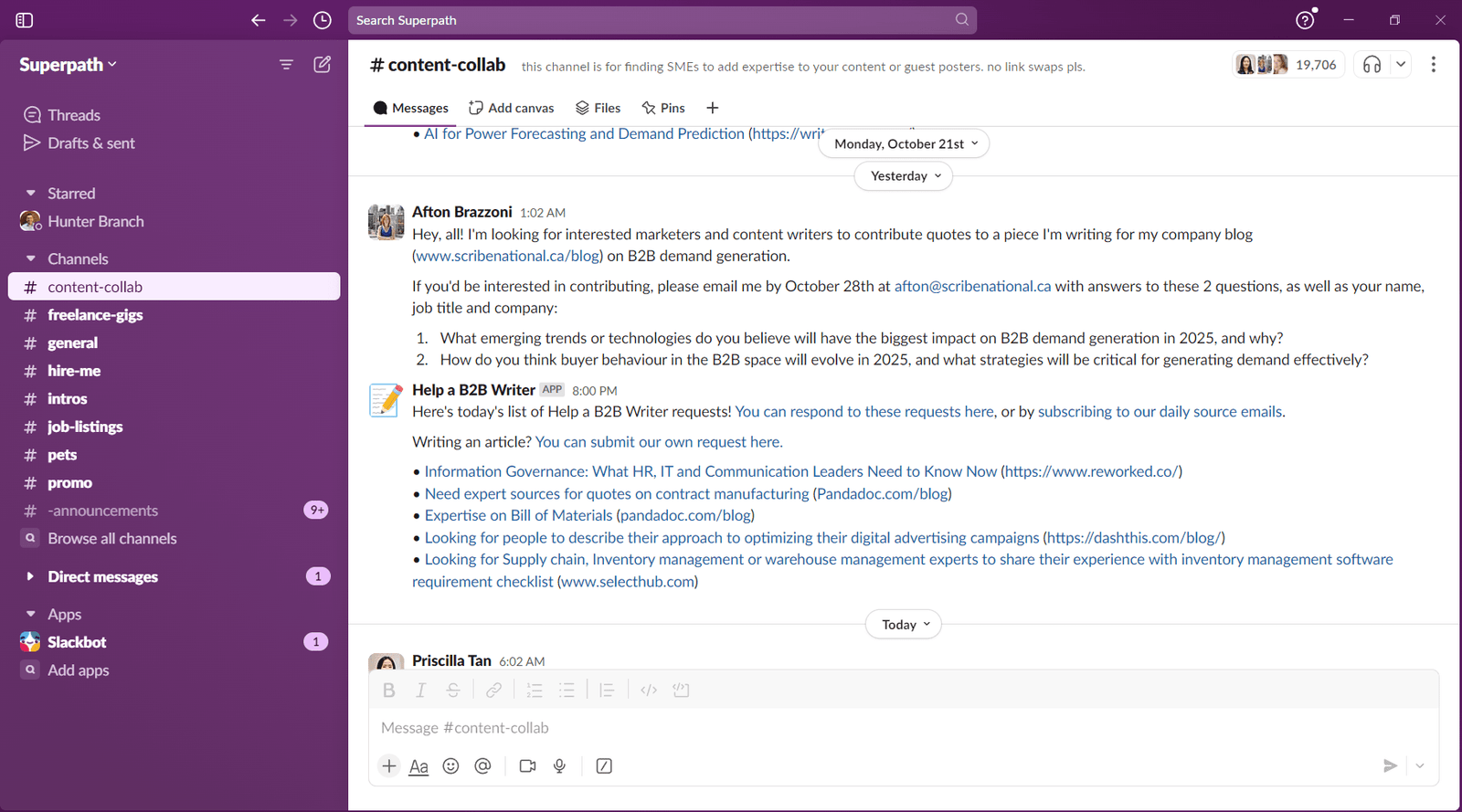1462x812 pixels.
Task: View the 19,706 channel members
Action: [1287, 65]
